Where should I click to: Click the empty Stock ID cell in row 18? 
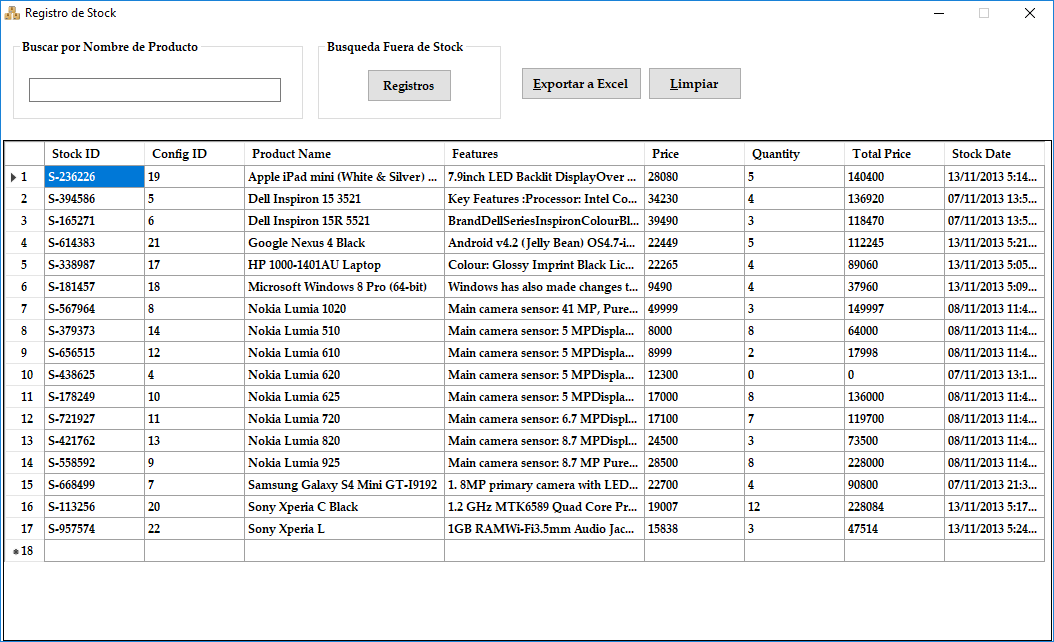[94, 551]
